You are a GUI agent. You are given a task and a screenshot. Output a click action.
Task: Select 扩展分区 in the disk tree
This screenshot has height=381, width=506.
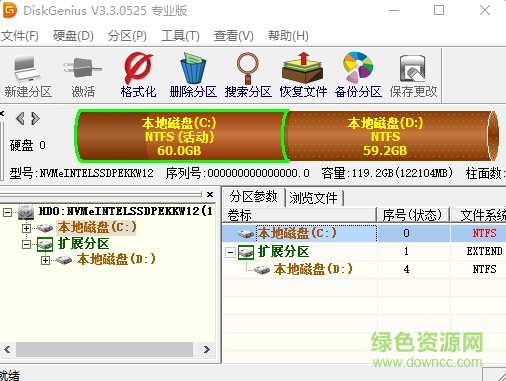(83, 244)
